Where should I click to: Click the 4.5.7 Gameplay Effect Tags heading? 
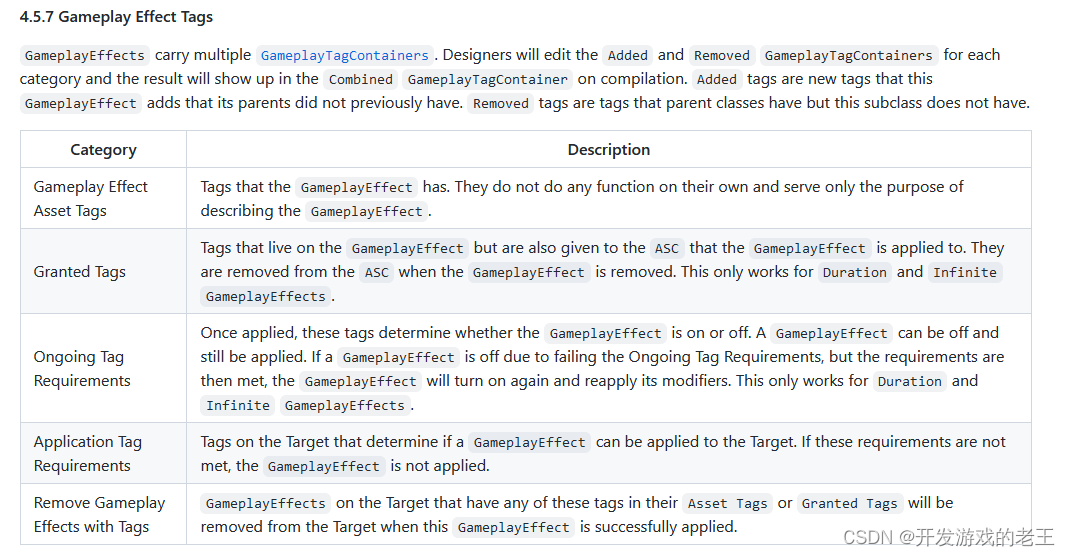click(116, 17)
